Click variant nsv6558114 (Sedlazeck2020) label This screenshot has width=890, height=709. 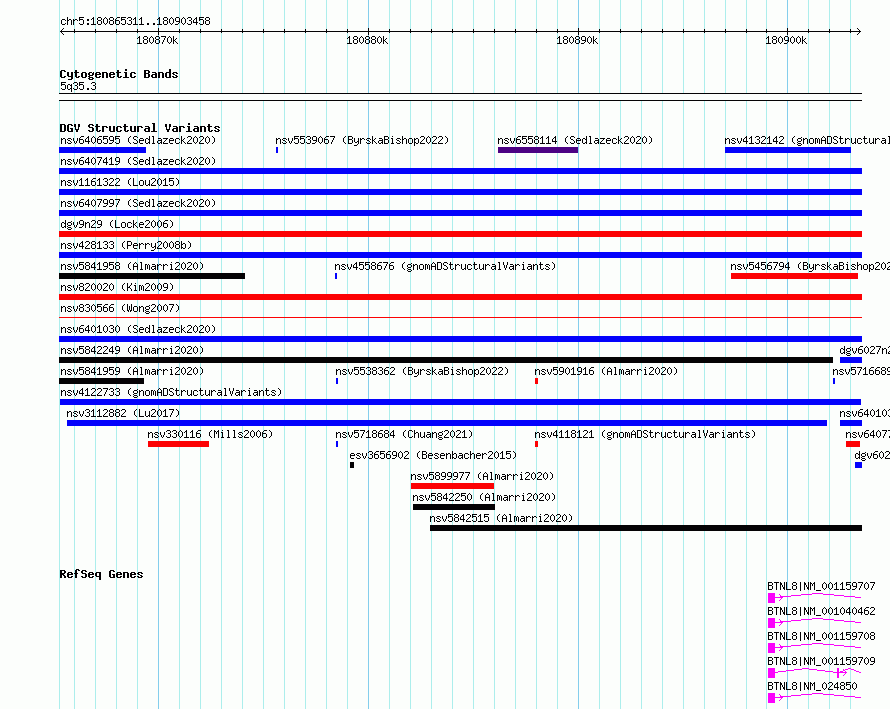tap(575, 140)
